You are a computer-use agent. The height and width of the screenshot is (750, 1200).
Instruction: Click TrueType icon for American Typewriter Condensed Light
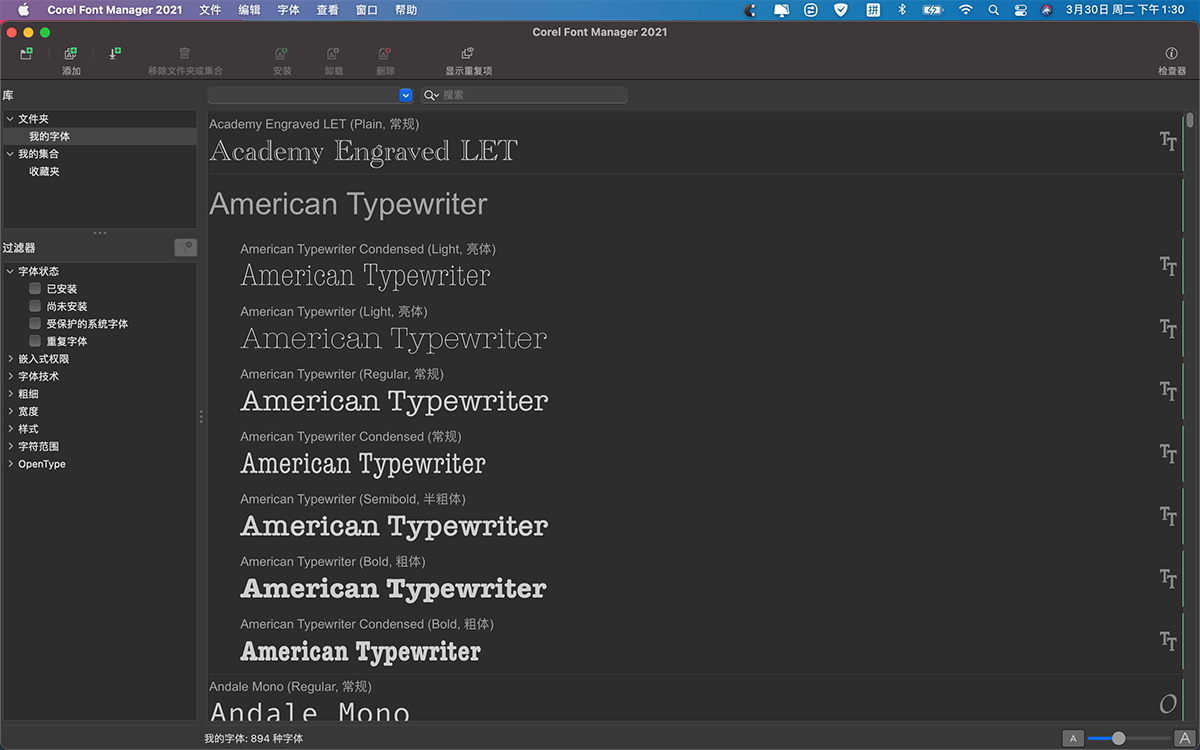(x=1168, y=266)
